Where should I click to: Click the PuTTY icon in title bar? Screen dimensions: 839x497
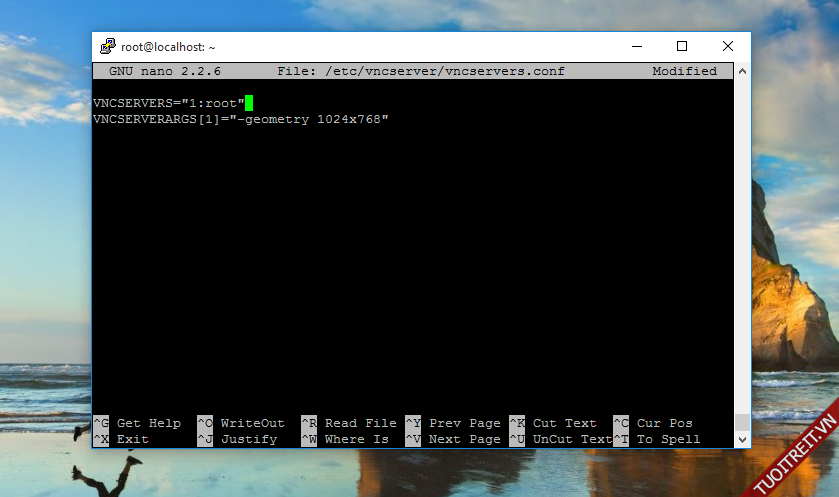(x=107, y=46)
